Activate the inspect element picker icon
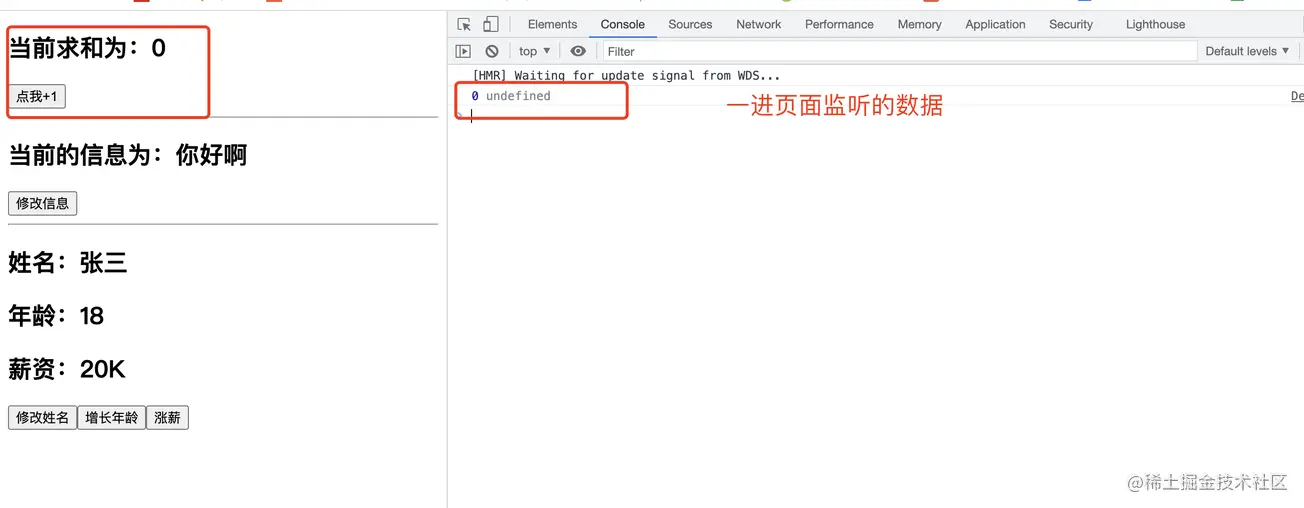The width and height of the screenshot is (1304, 508). point(464,24)
